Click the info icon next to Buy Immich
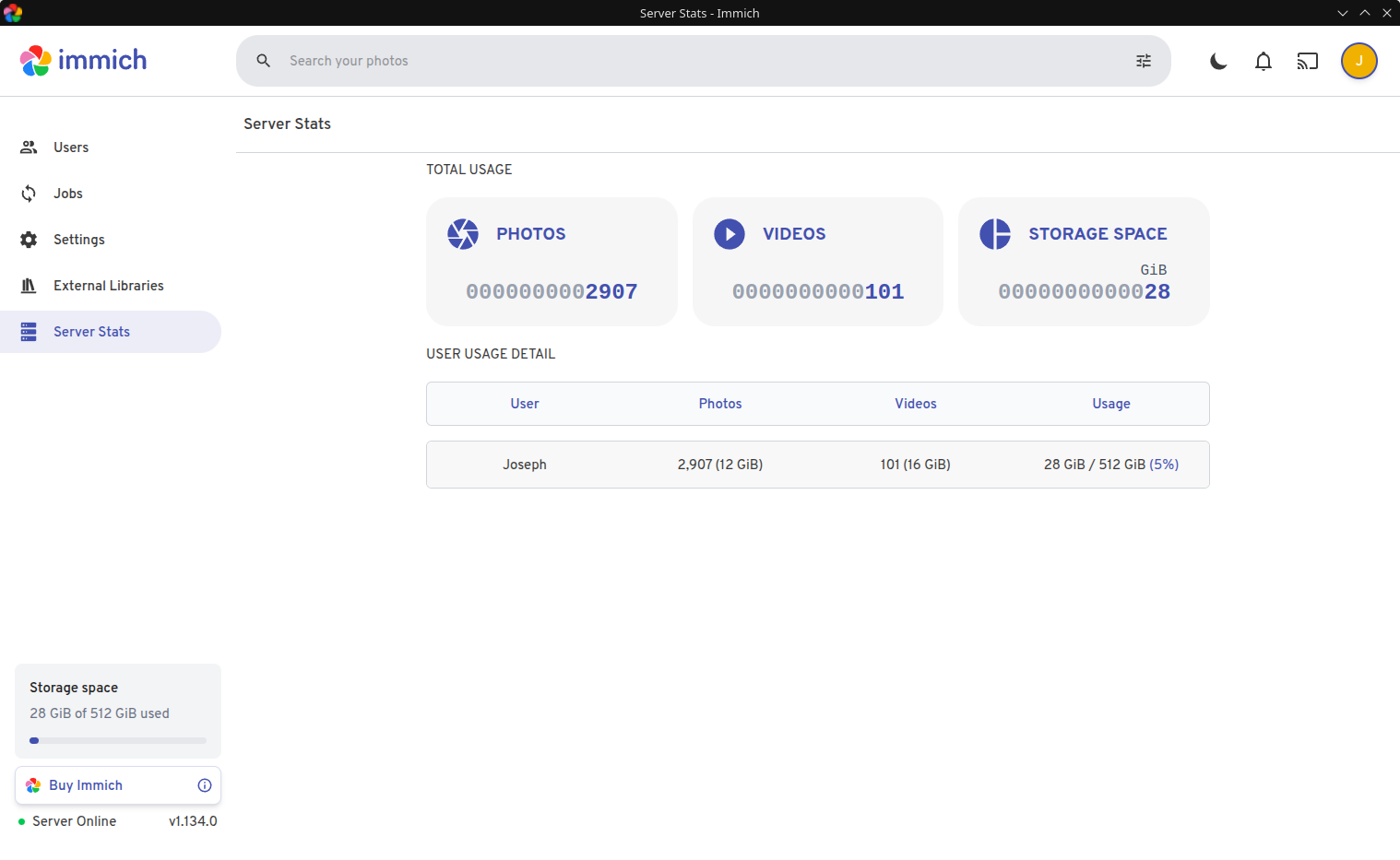 pyautogui.click(x=204, y=785)
